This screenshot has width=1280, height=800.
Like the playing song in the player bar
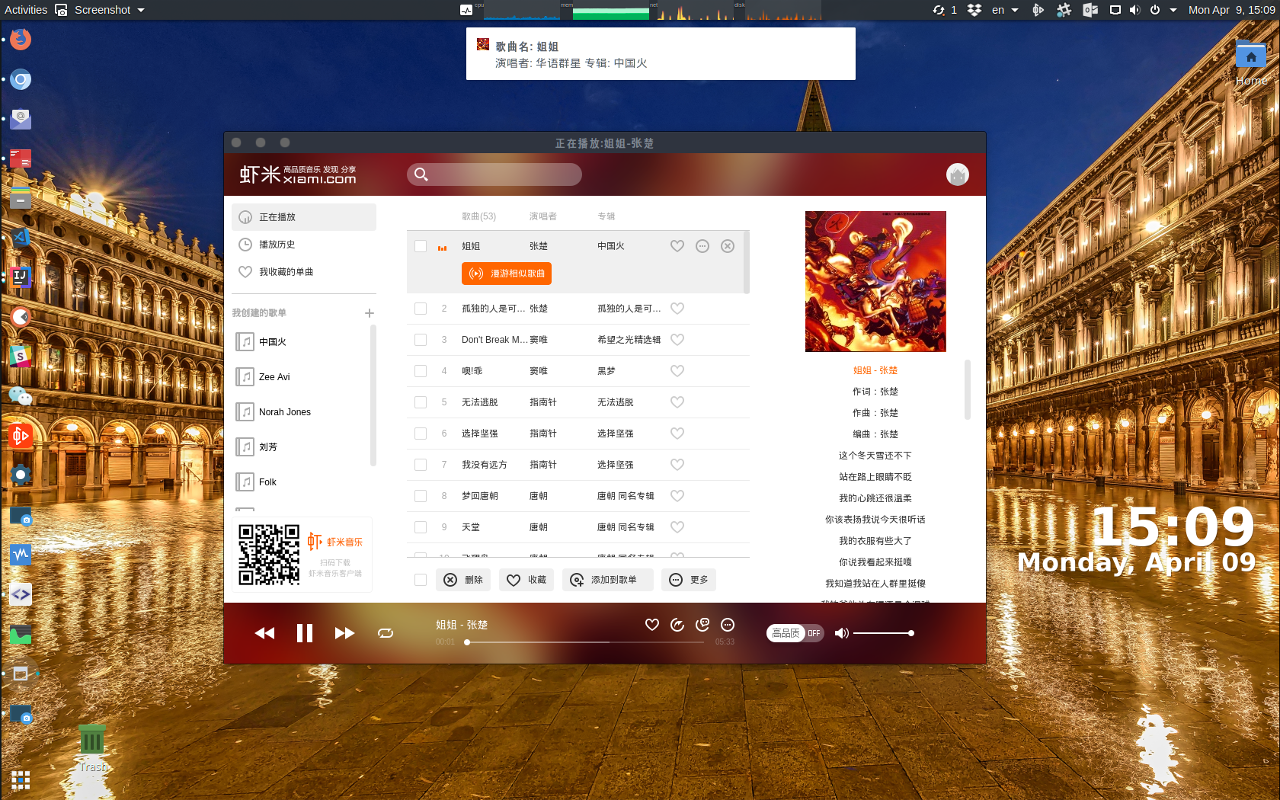click(652, 624)
